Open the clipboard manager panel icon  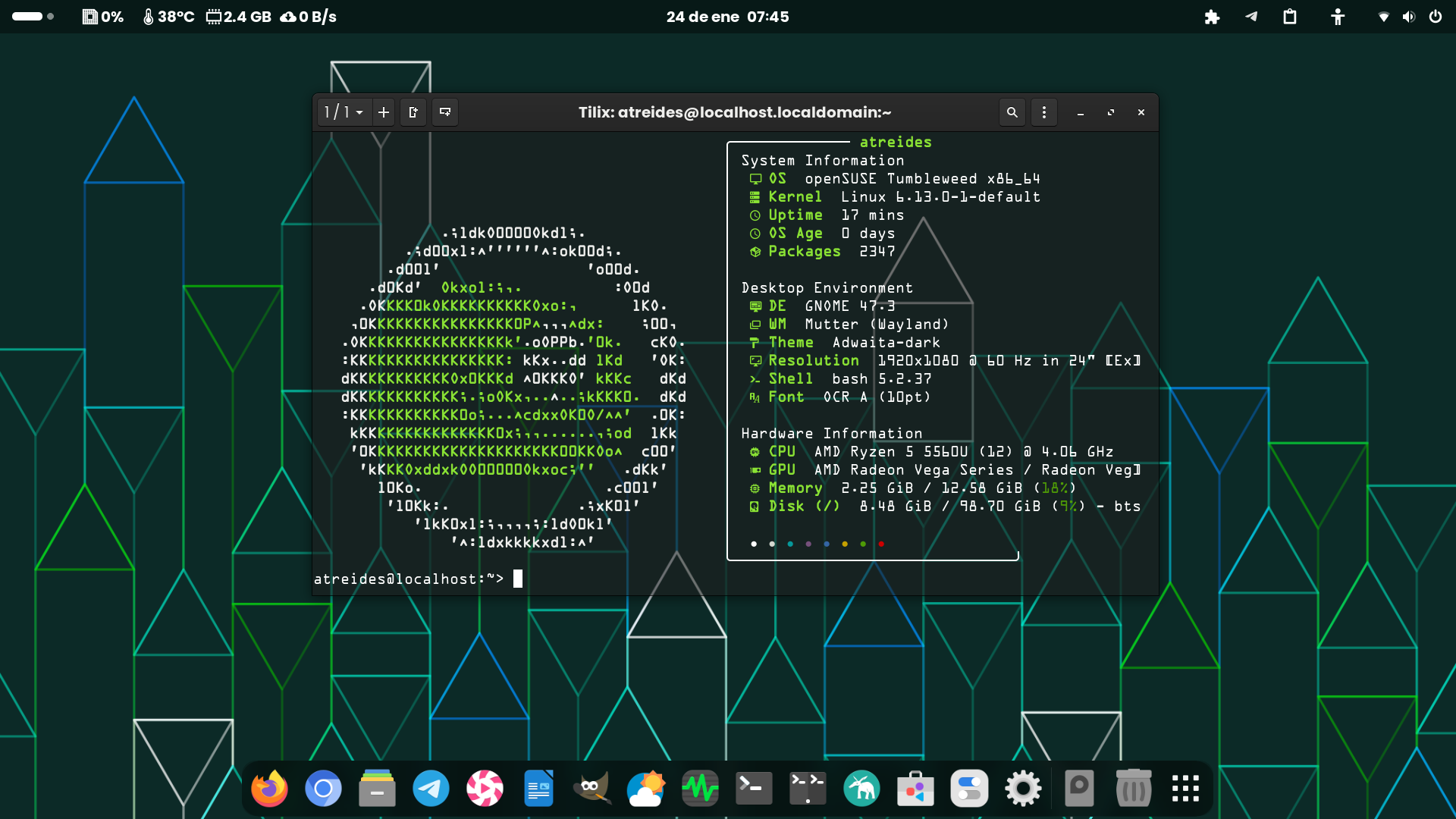point(1290,17)
